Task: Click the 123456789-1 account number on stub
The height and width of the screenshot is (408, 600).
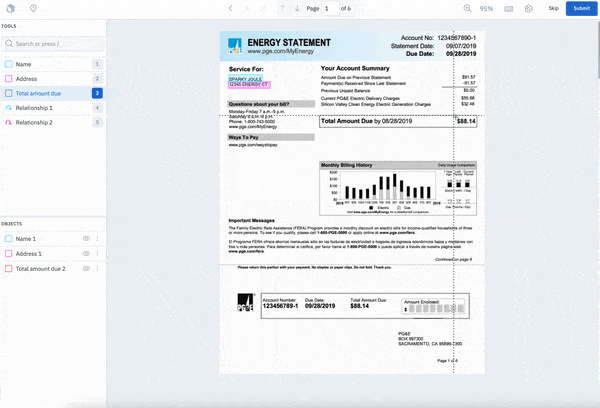Action: pyautogui.click(x=280, y=306)
